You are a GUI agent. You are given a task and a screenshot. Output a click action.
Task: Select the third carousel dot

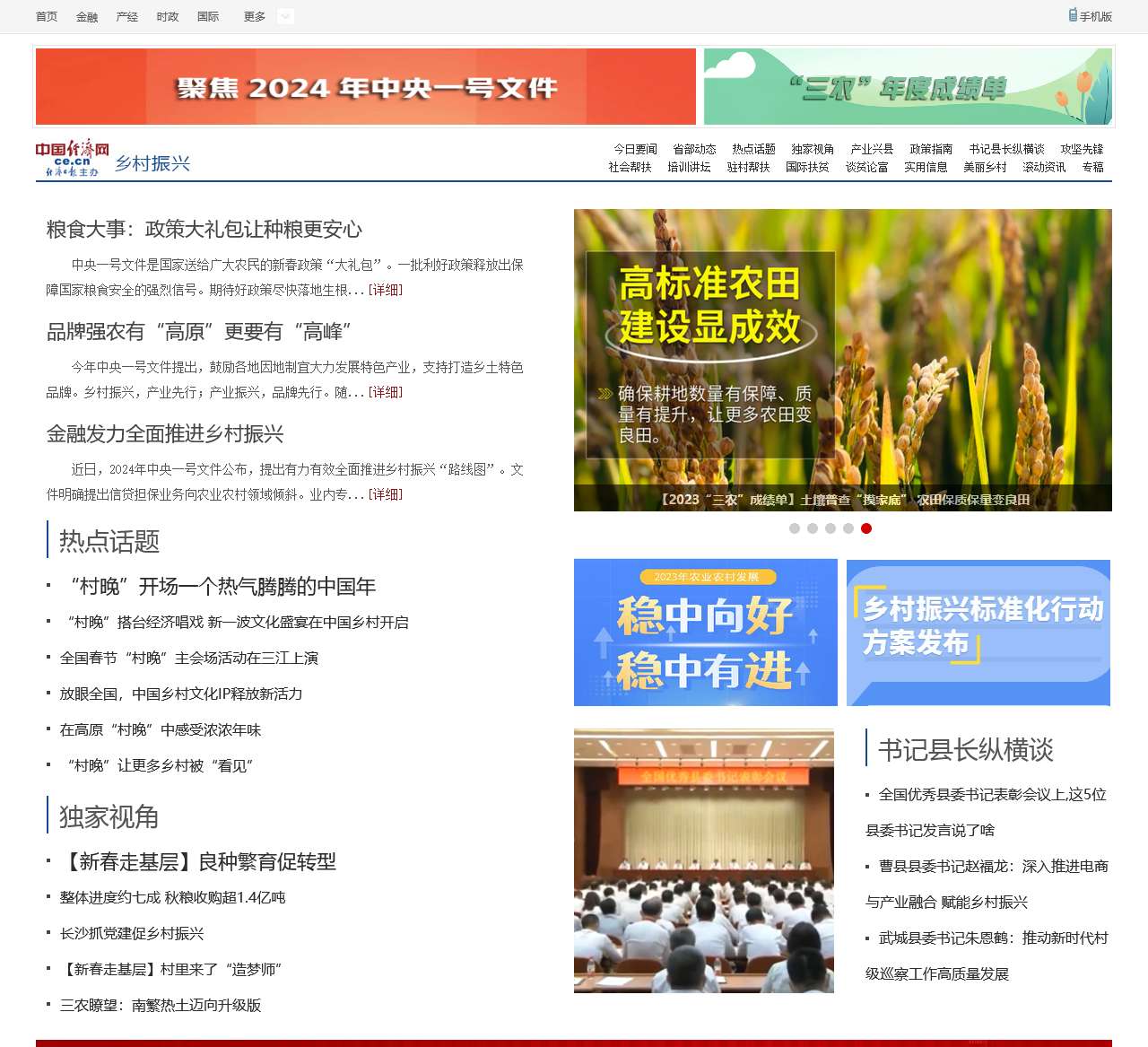(831, 528)
